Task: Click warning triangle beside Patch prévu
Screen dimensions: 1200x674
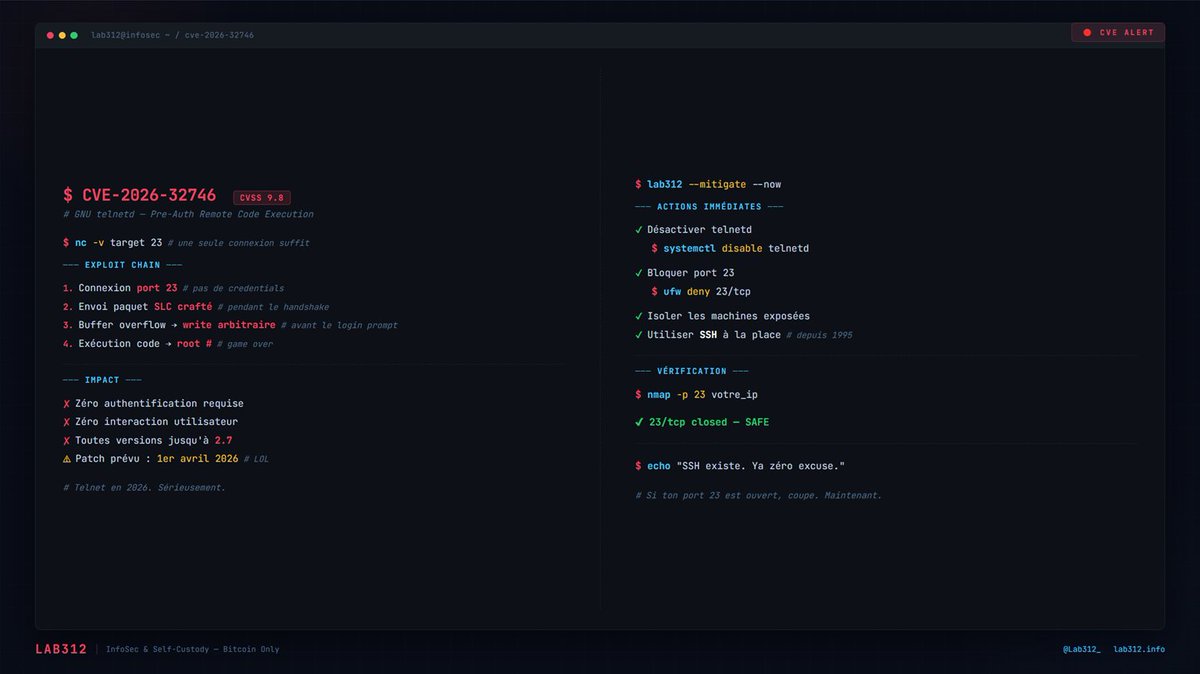Action: tap(67, 459)
